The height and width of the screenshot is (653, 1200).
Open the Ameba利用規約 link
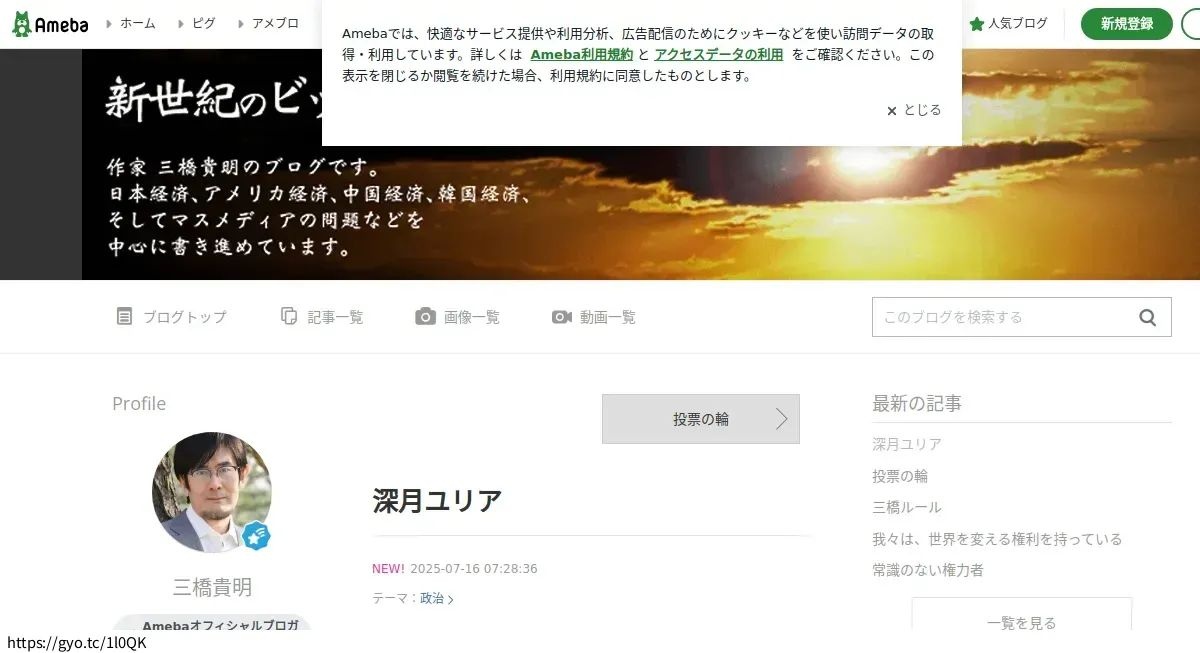[582, 55]
